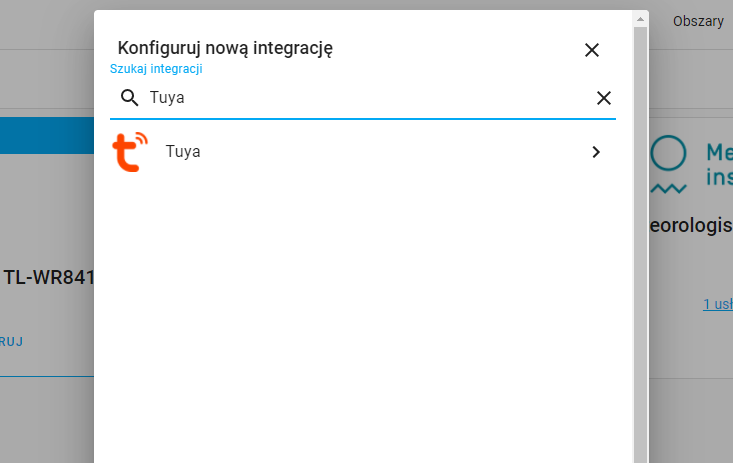Focus the search field containing Tuya

363,98
